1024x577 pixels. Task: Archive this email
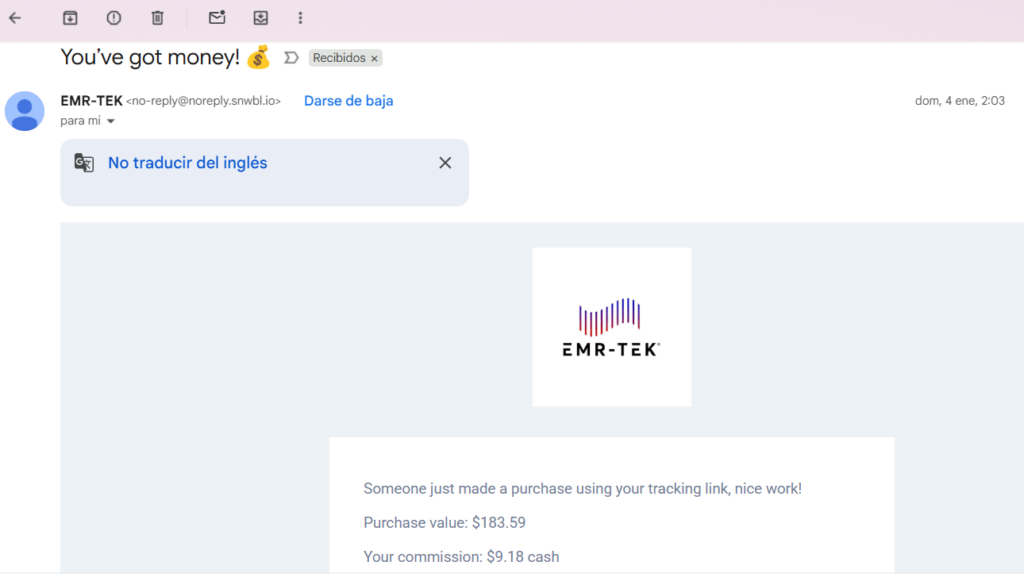pos(70,18)
